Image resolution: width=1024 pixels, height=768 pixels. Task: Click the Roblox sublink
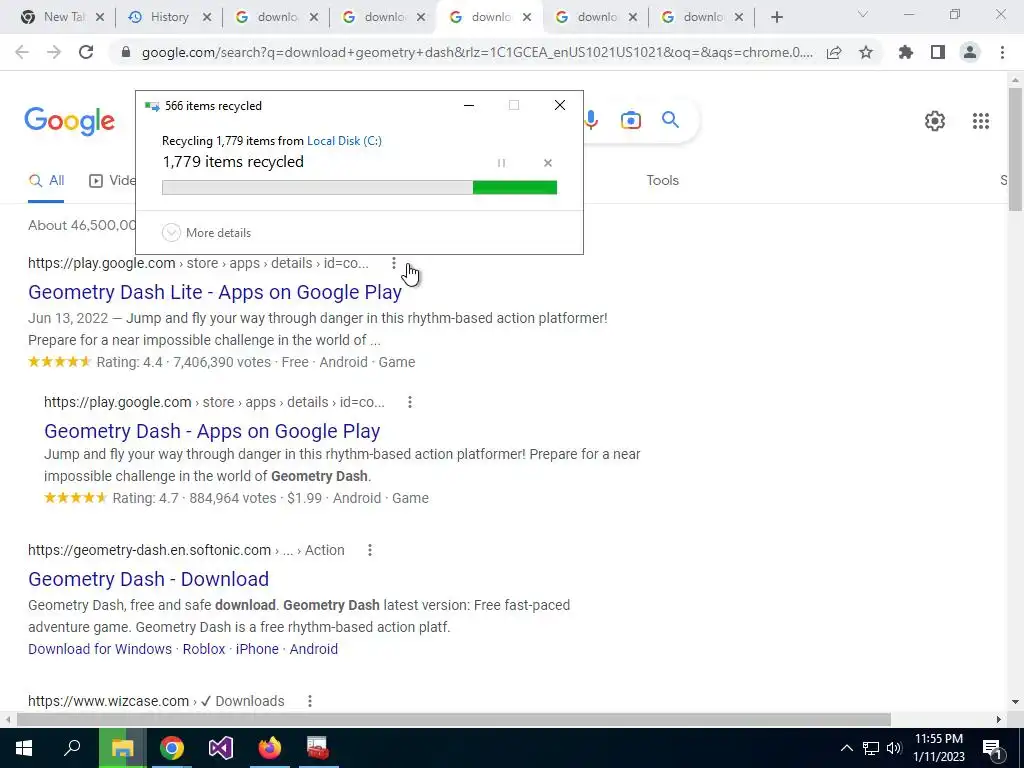pyautogui.click(x=204, y=649)
